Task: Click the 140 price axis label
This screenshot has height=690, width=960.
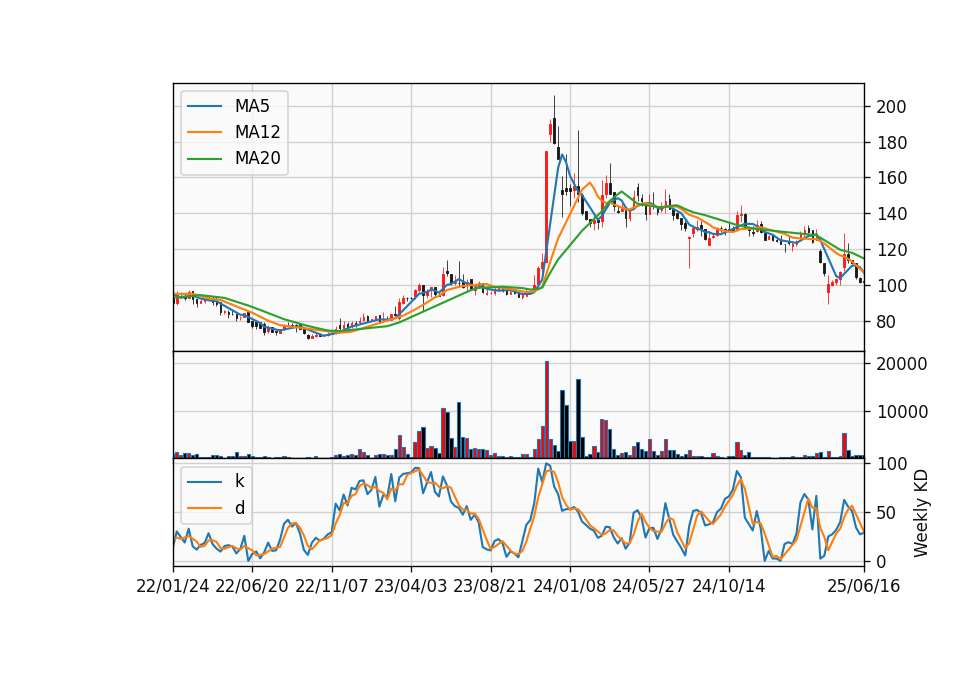Action: (891, 214)
